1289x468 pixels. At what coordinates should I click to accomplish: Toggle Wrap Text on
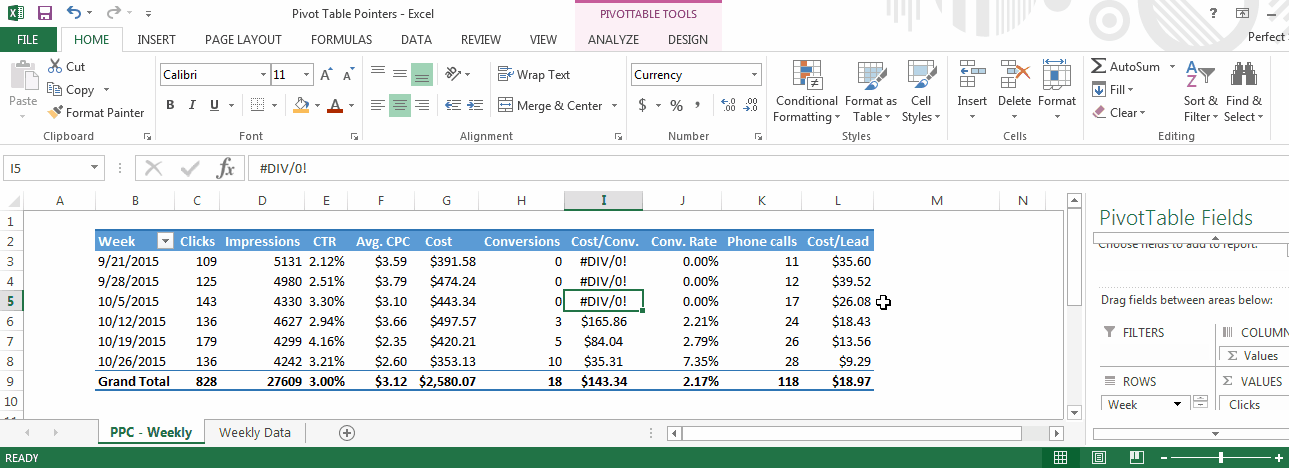534,74
